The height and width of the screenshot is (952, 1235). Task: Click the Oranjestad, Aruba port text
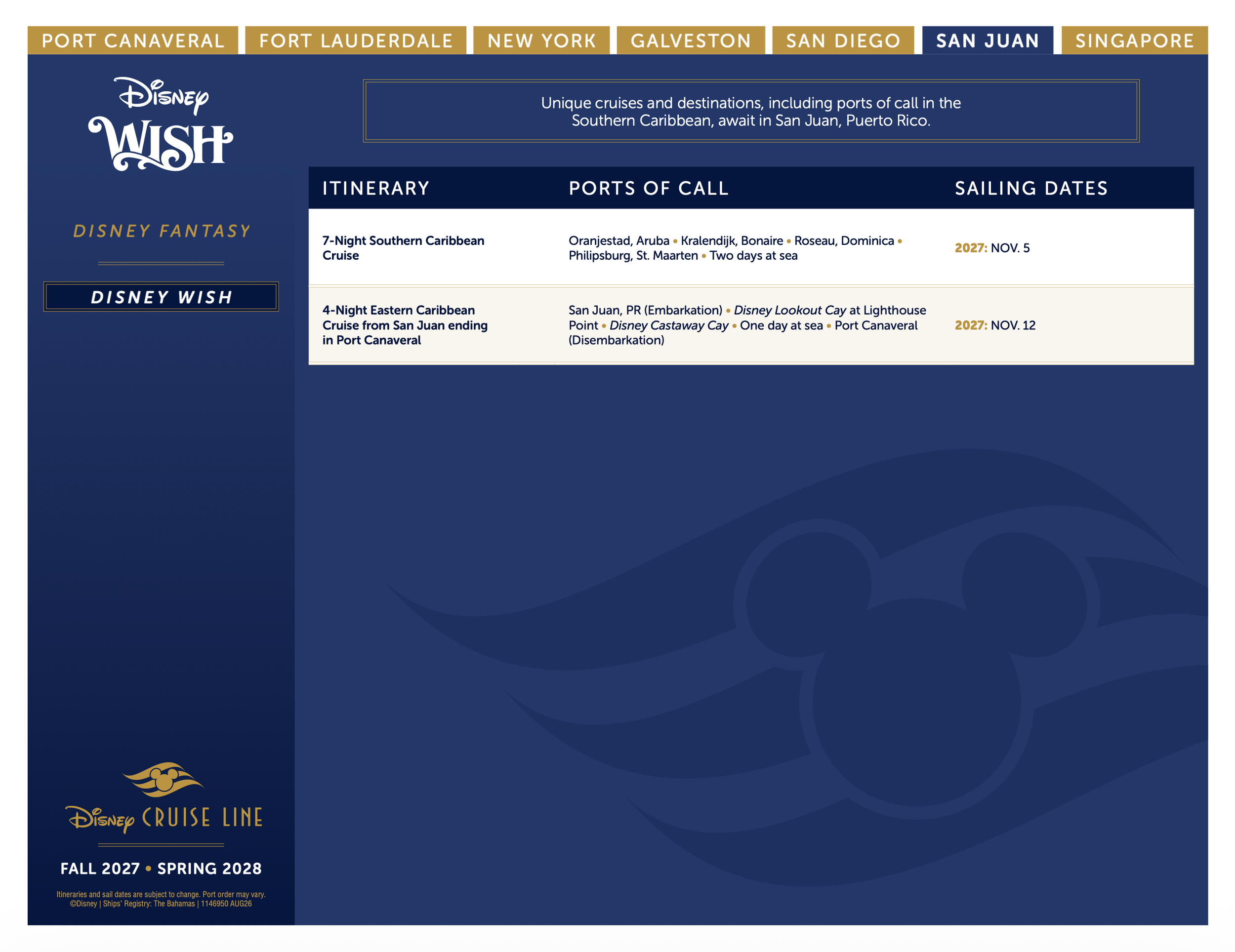[x=618, y=240]
